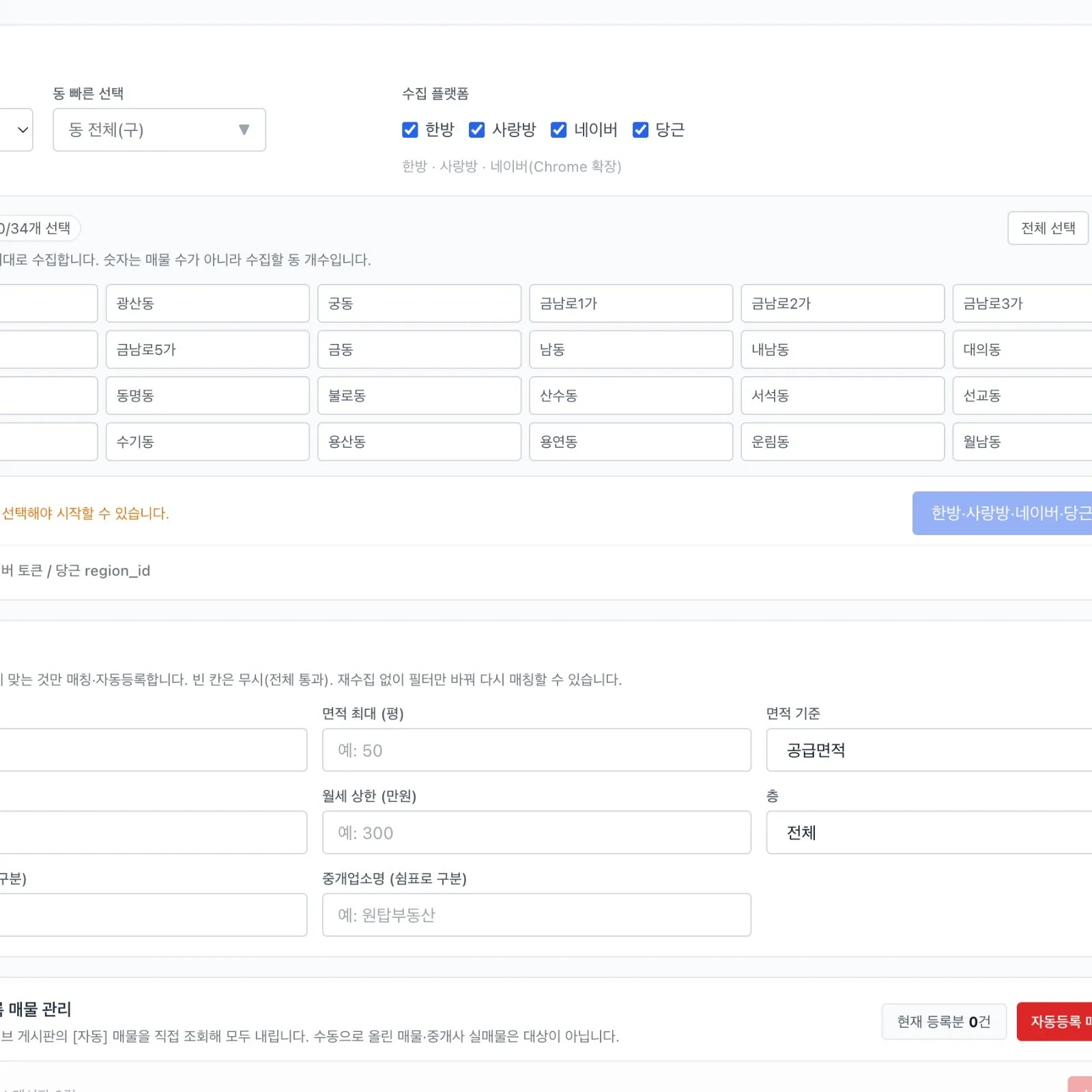Select the 금남로1가 district tile

click(x=631, y=304)
